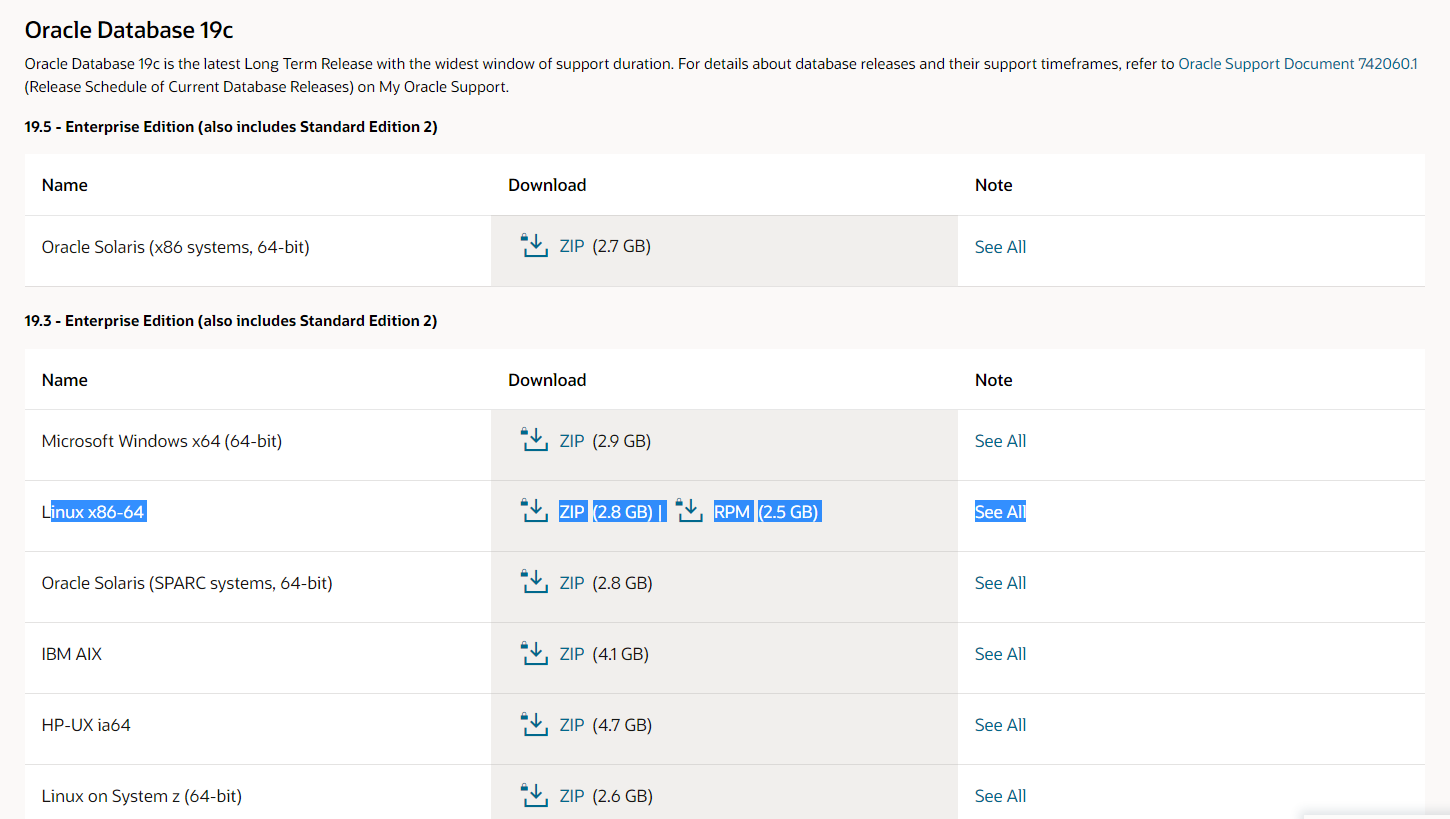Open See All in Linux x86-64 row

[1000, 511]
